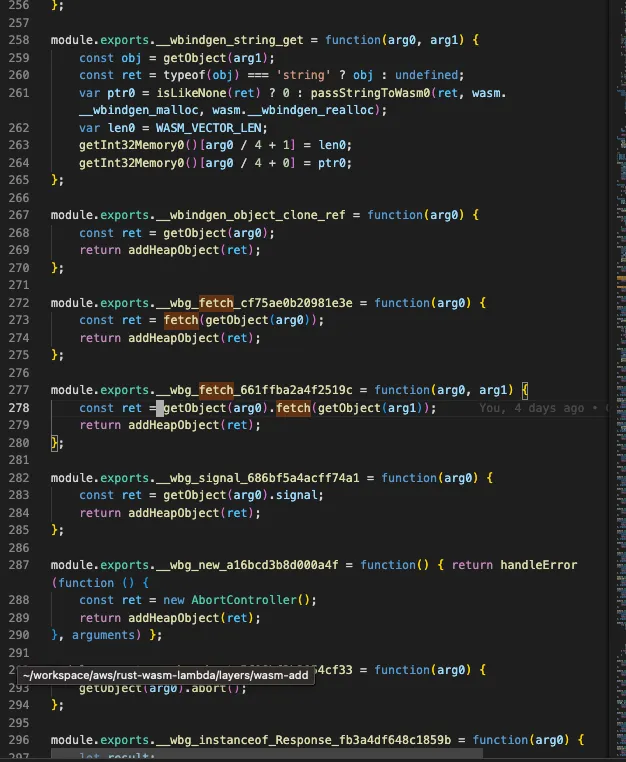The image size is (626, 762).
Task: Click 'undefined' keyword on line 260
Action: tap(426, 75)
